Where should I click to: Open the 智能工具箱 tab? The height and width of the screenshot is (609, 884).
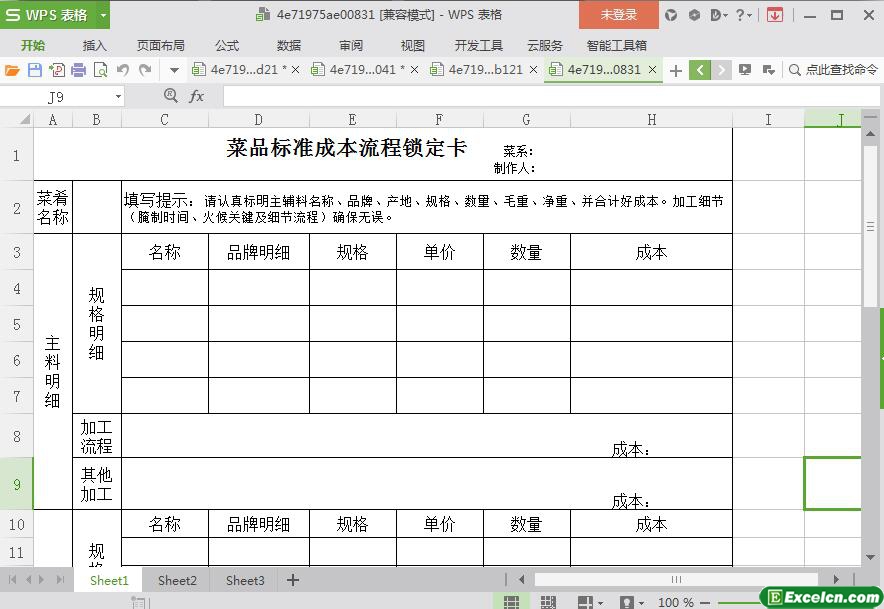tap(616, 46)
